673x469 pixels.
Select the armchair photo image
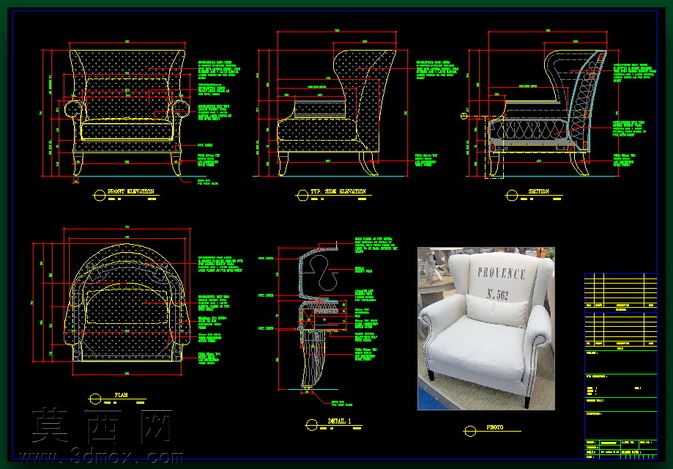tap(486, 329)
